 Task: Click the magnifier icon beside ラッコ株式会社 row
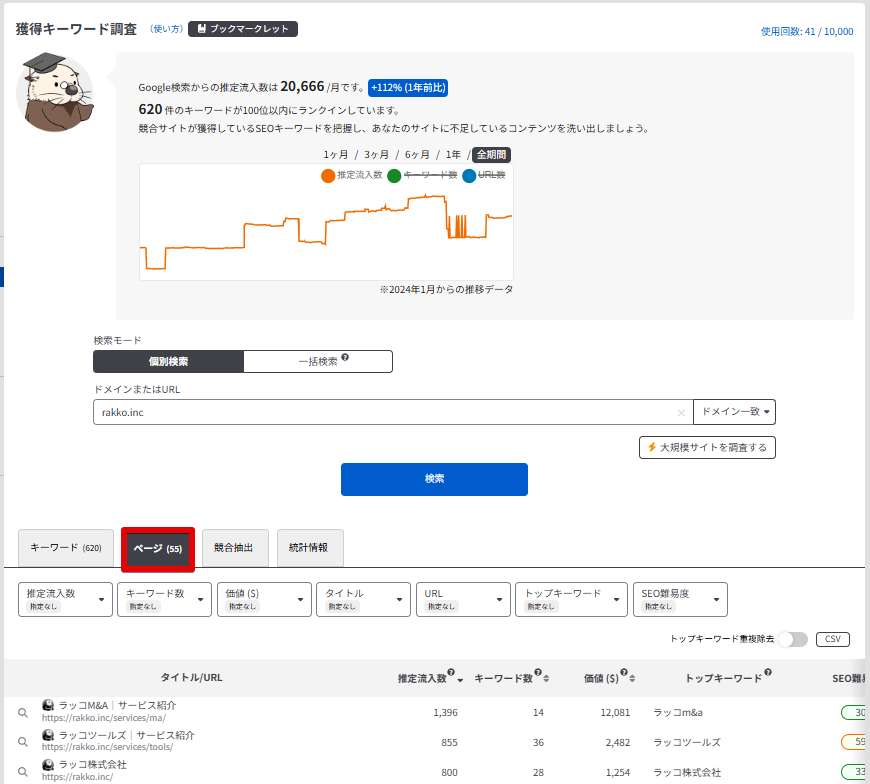pos(22,772)
